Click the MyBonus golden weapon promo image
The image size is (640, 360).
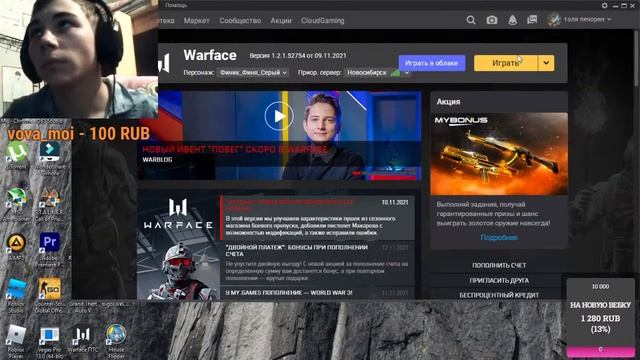[x=499, y=154]
